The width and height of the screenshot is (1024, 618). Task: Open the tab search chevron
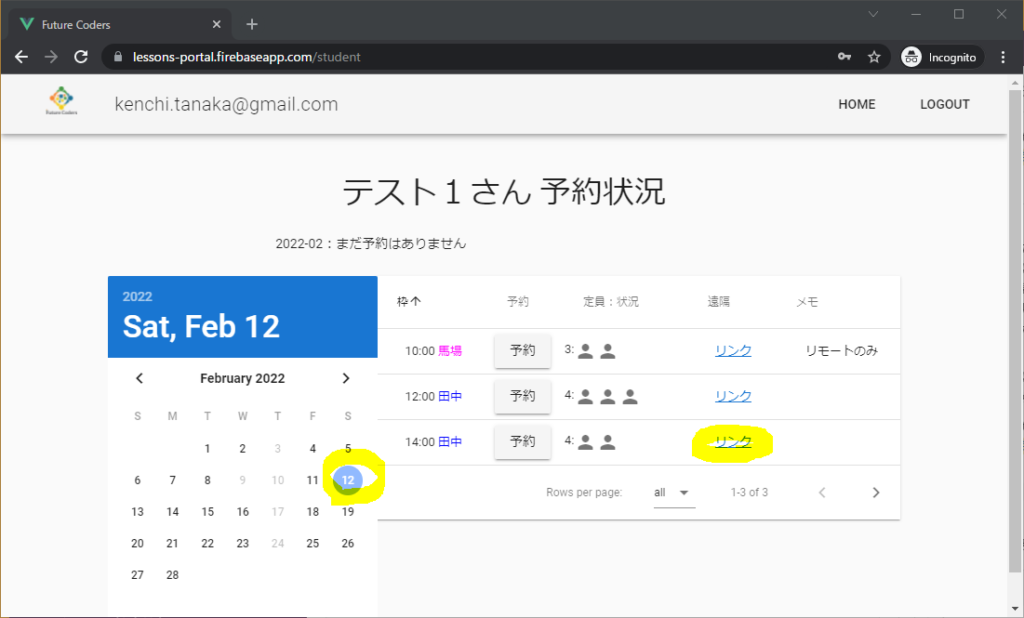[873, 14]
